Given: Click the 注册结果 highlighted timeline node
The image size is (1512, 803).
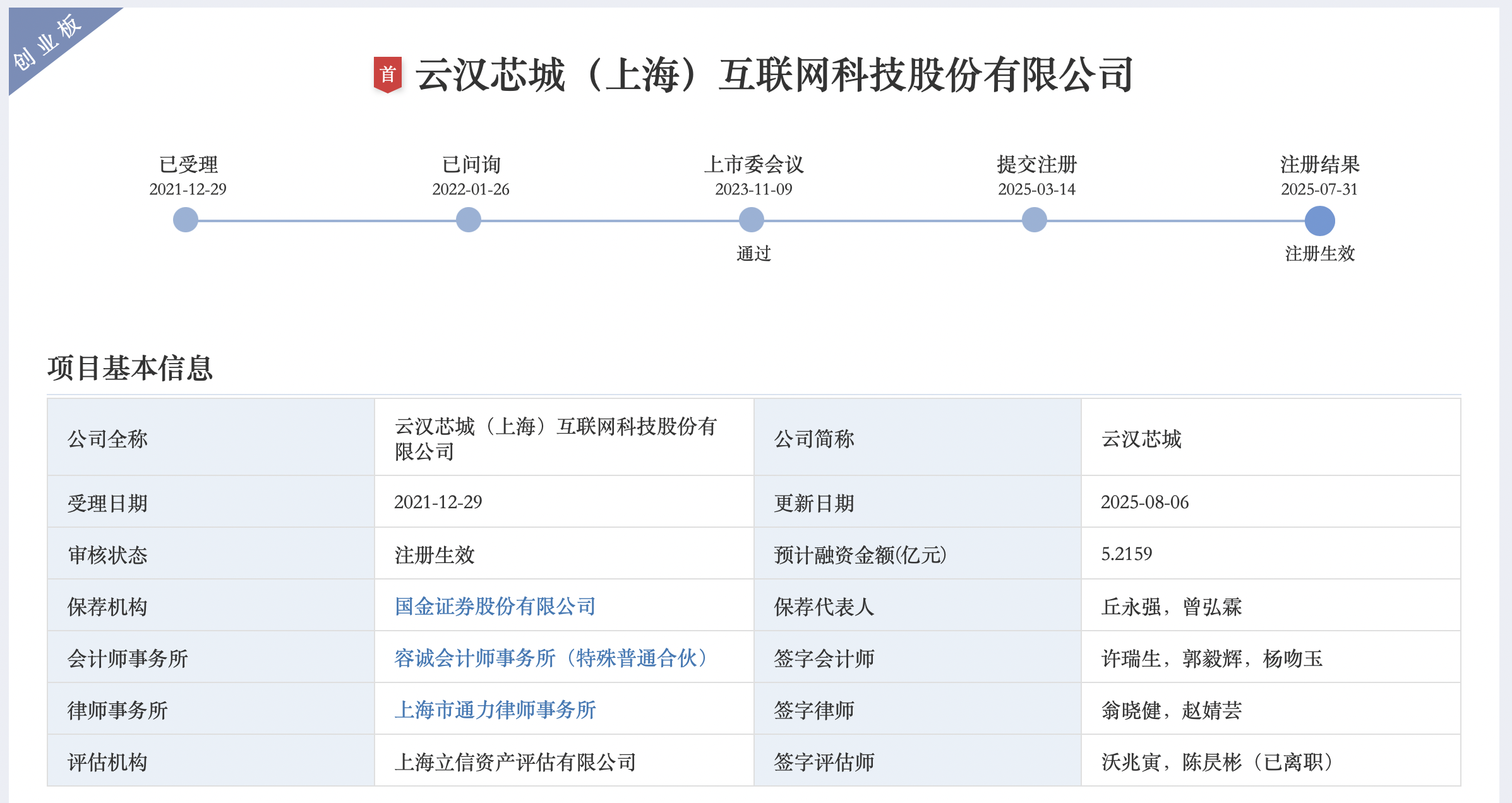Looking at the screenshot, I should (1319, 221).
